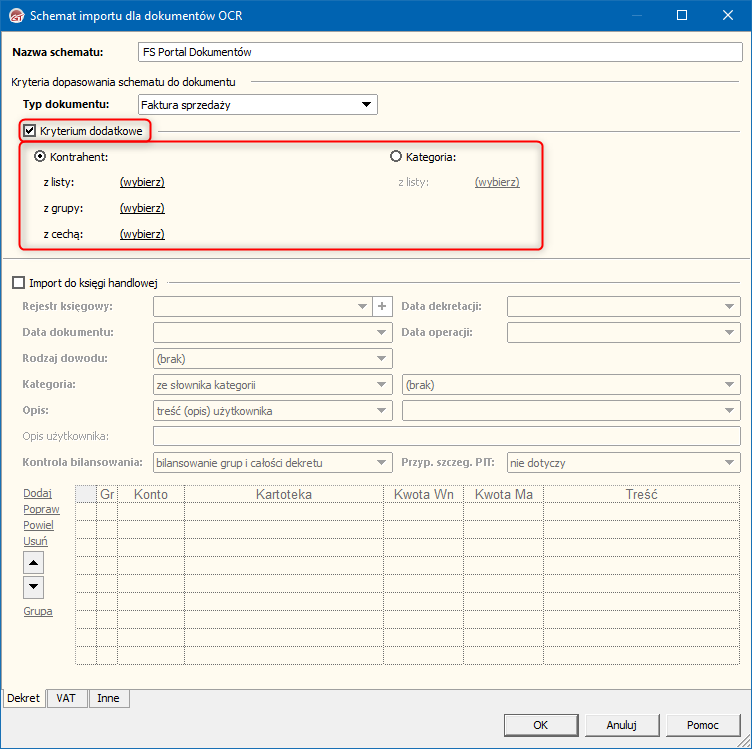Image resolution: width=752 pixels, height=749 pixels.
Task: Click the OK button
Action: tap(540, 725)
